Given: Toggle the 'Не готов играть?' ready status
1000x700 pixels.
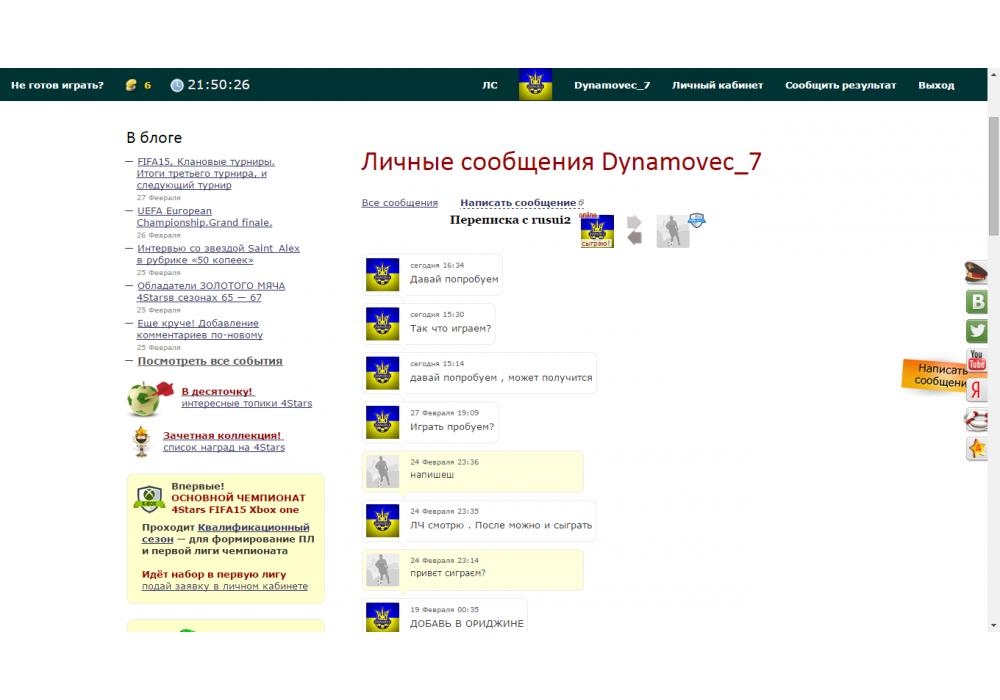Looking at the screenshot, I should (x=57, y=85).
